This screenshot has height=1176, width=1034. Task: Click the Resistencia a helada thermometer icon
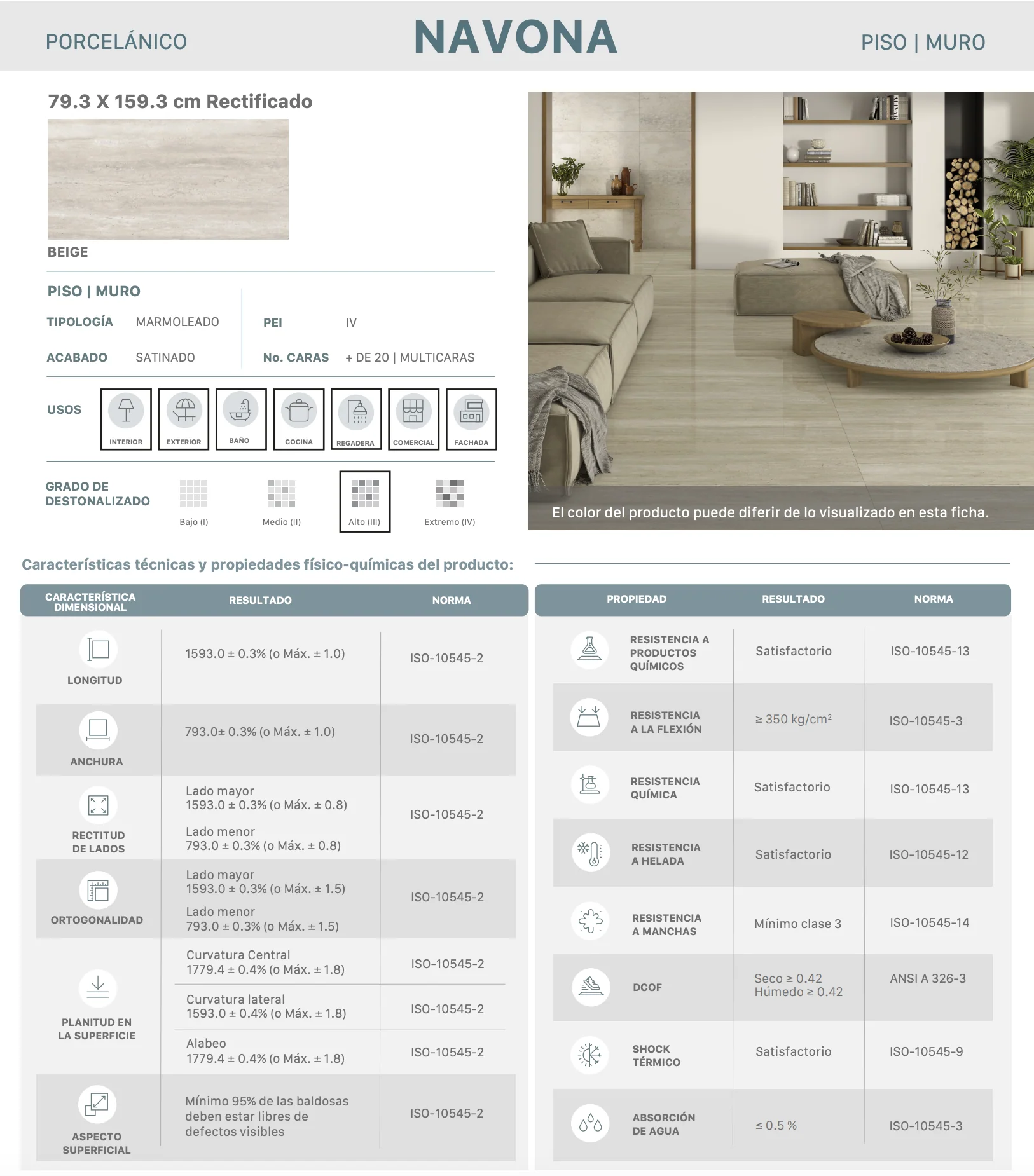[591, 852]
